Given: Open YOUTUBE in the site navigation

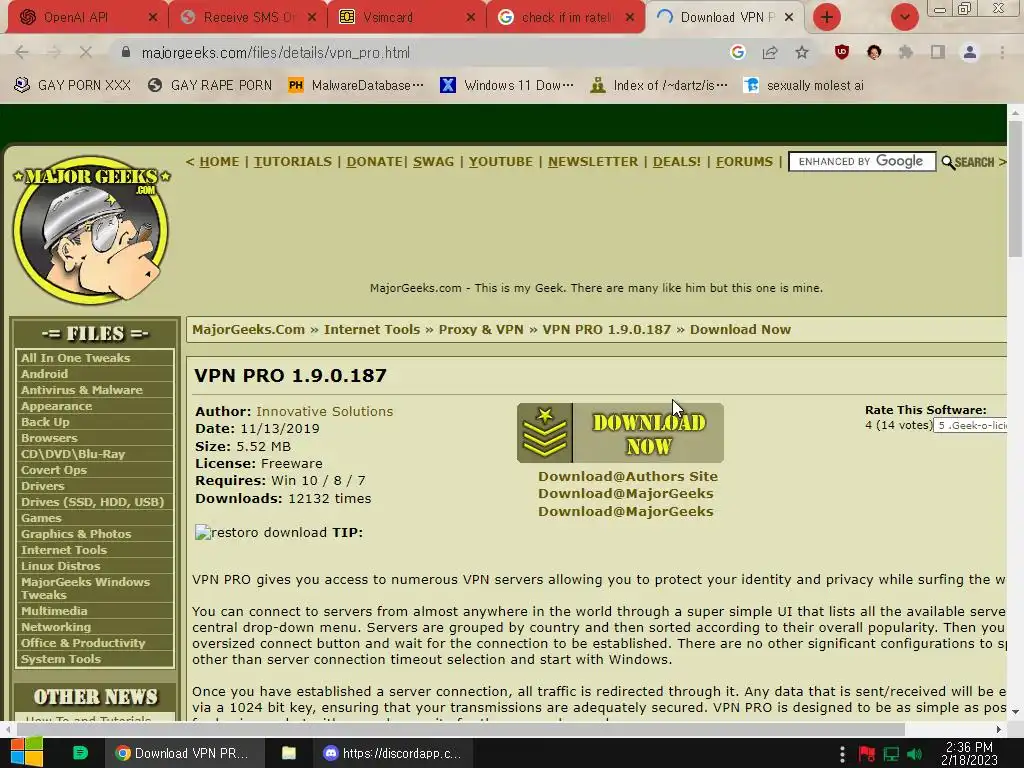Looking at the screenshot, I should 501,161.
